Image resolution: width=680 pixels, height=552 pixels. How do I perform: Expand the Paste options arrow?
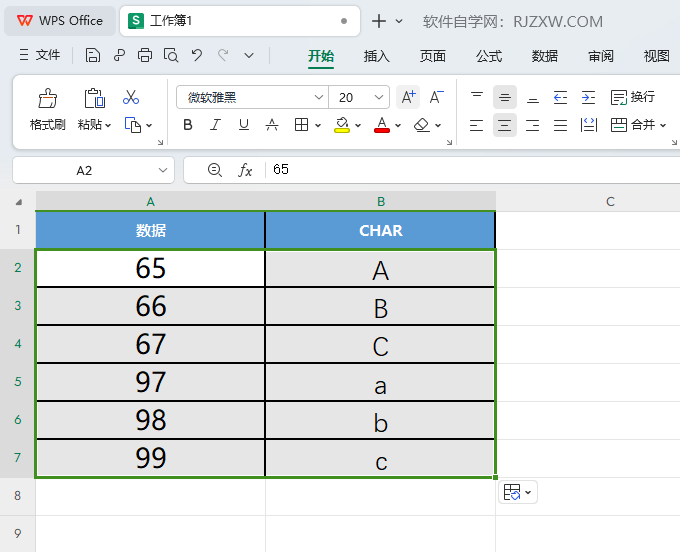point(108,126)
